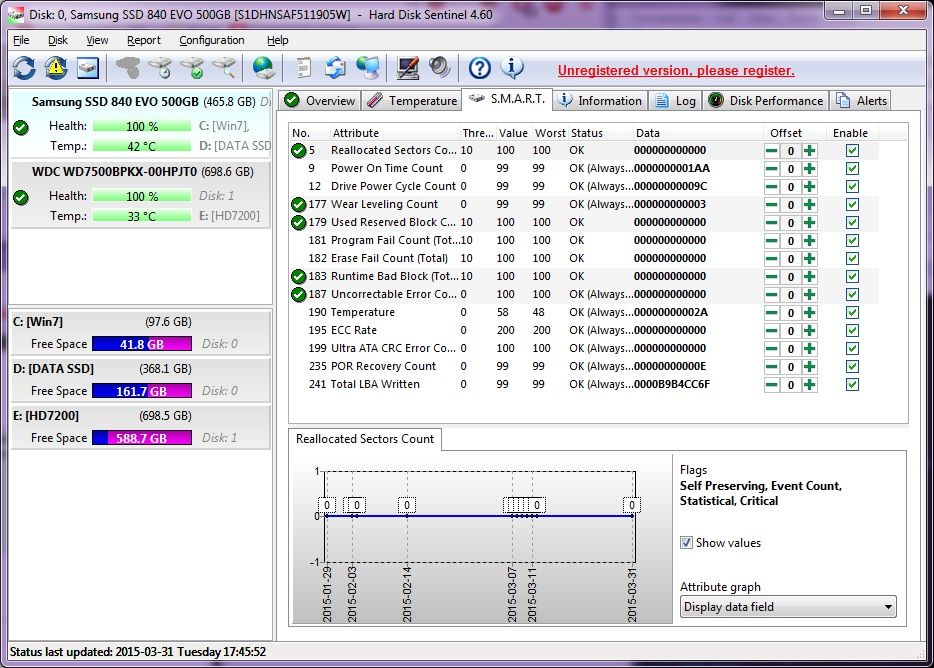Open the report document toolbar icon
Viewport: 934px width, 668px height.
coord(303,68)
